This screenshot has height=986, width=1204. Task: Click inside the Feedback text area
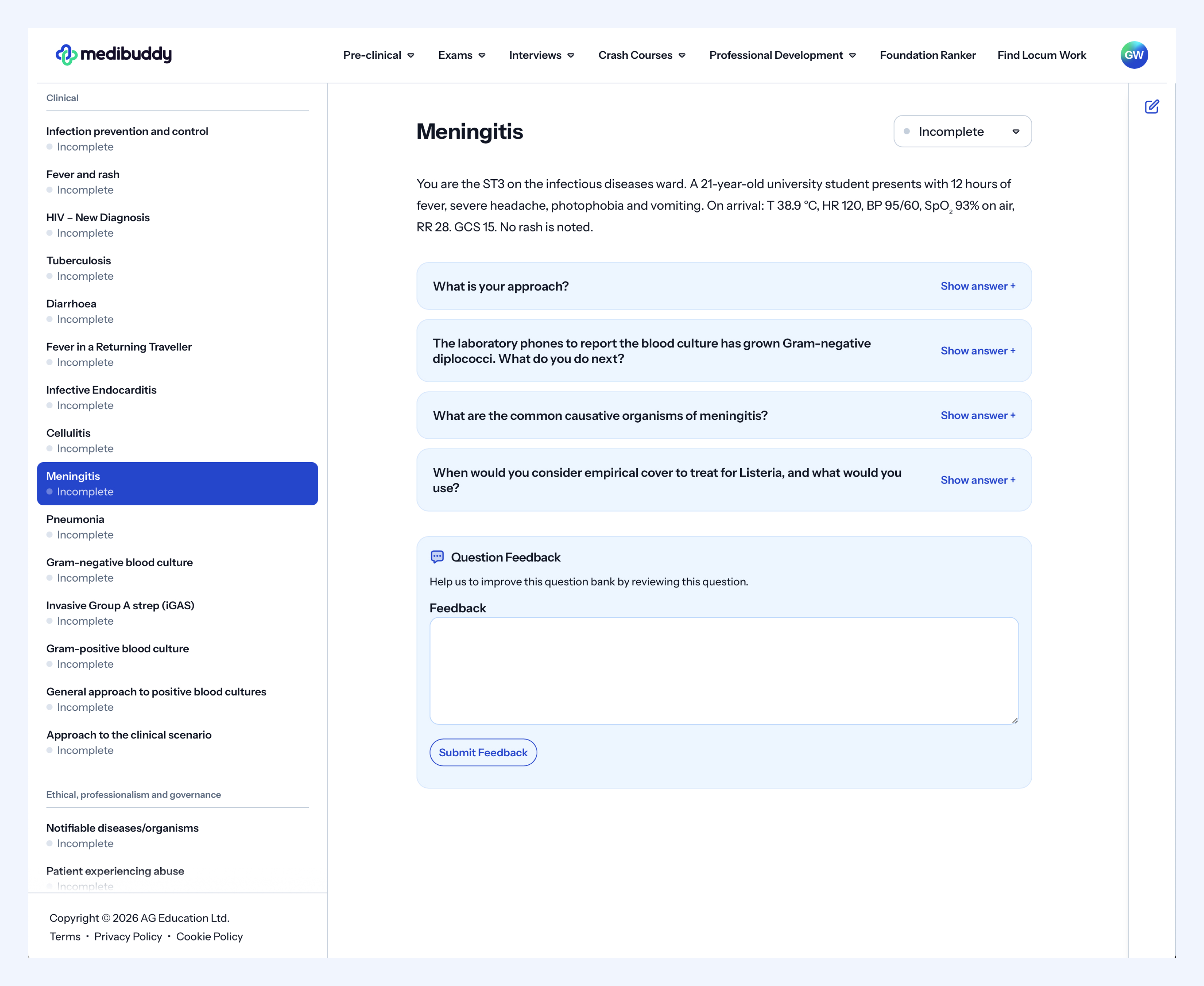click(724, 671)
